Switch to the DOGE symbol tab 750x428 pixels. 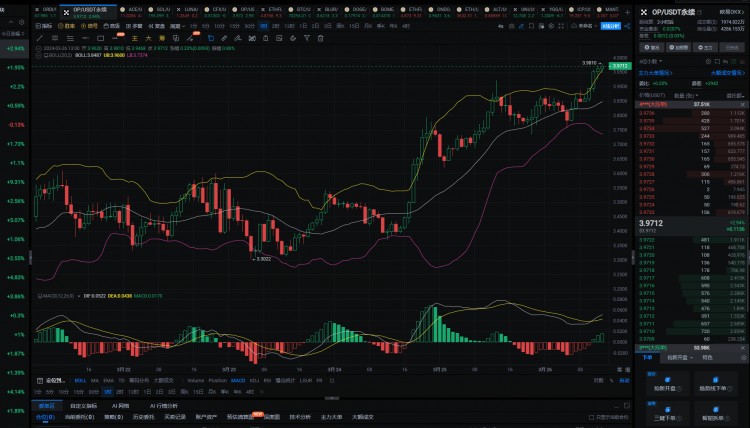point(355,12)
